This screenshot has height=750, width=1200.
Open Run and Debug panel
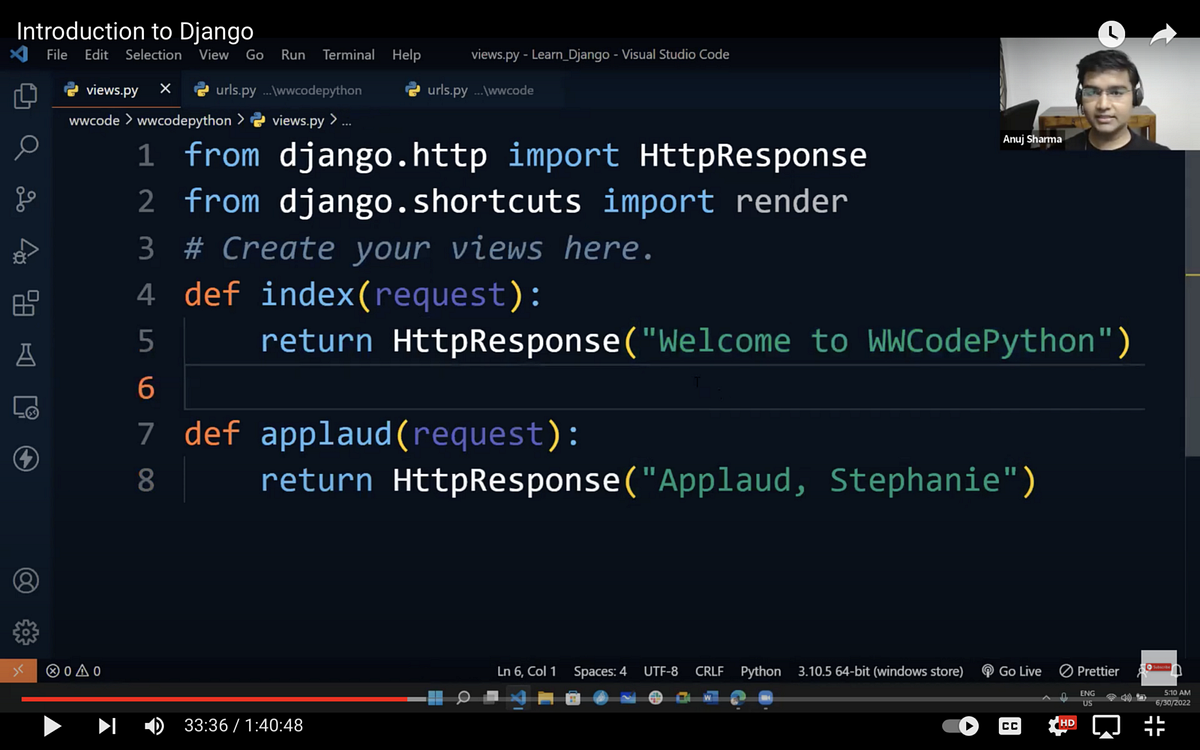pos(27,251)
